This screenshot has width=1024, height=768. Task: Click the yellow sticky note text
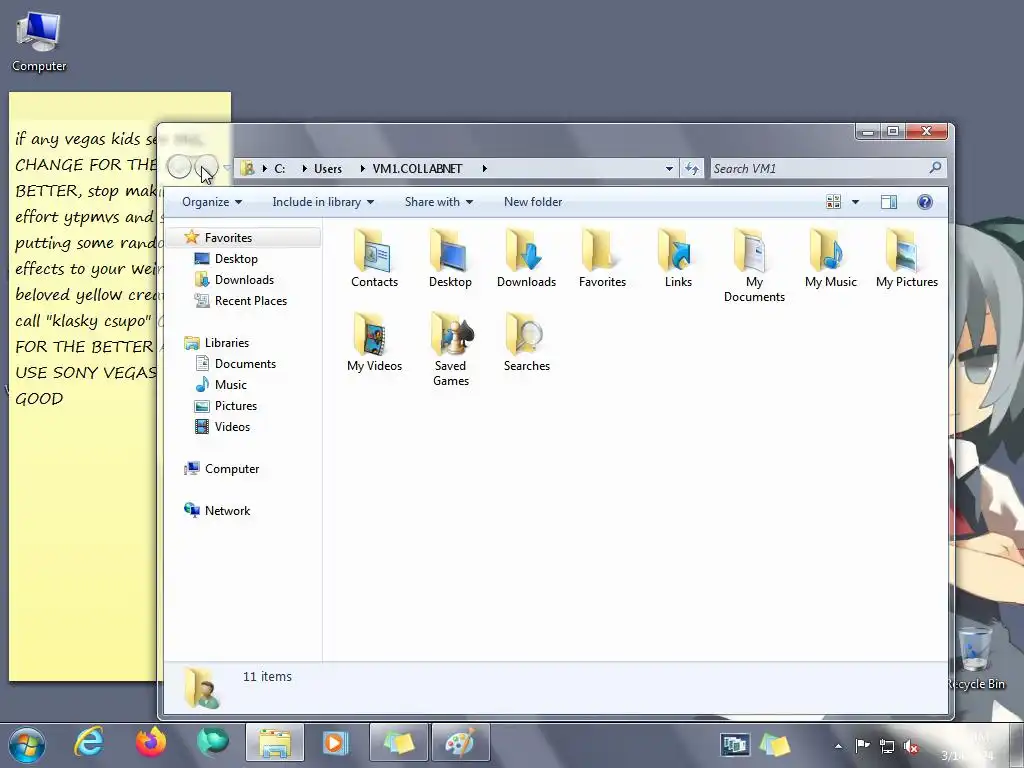pos(85,268)
